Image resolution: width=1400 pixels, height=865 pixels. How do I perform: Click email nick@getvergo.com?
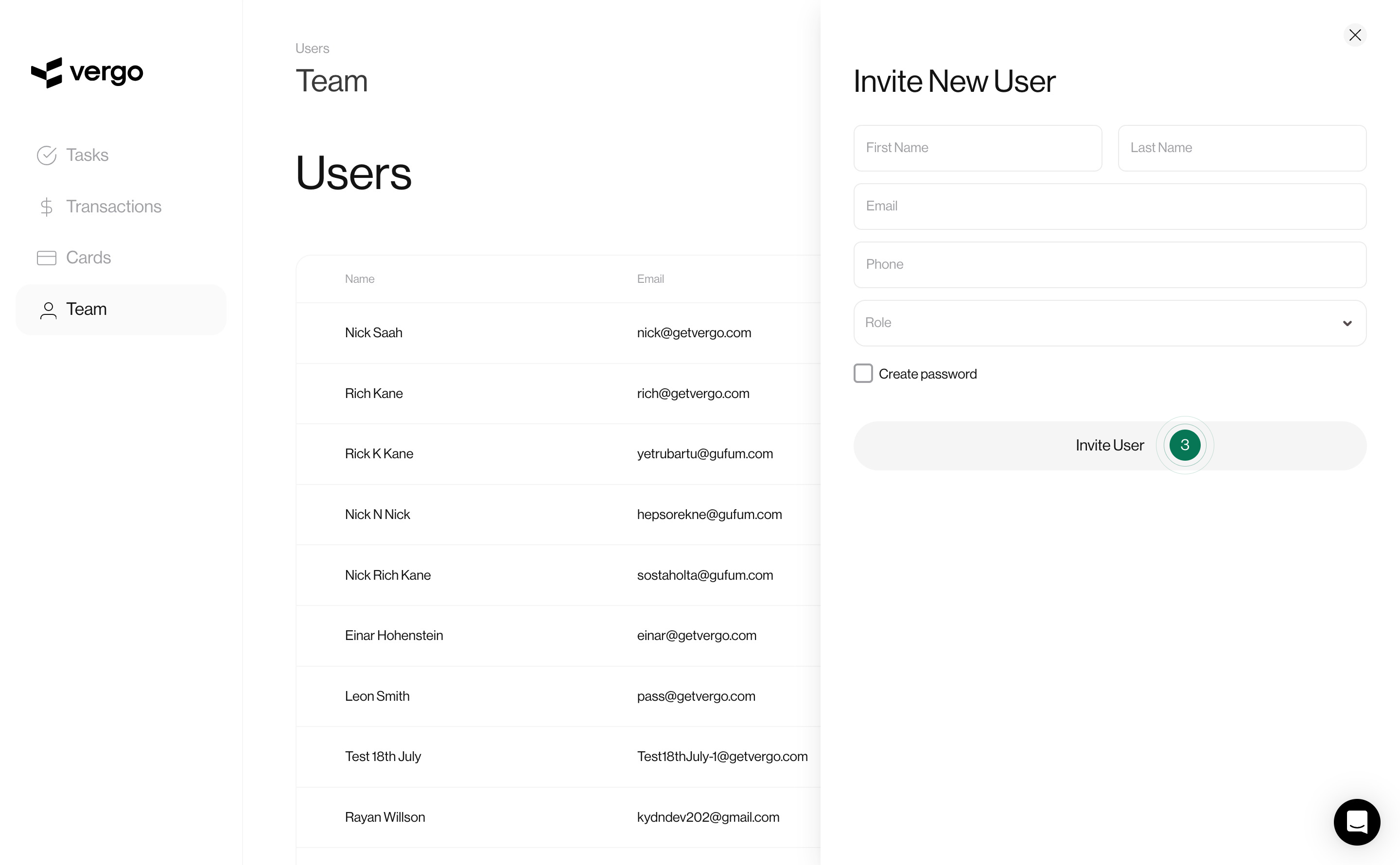(x=693, y=333)
